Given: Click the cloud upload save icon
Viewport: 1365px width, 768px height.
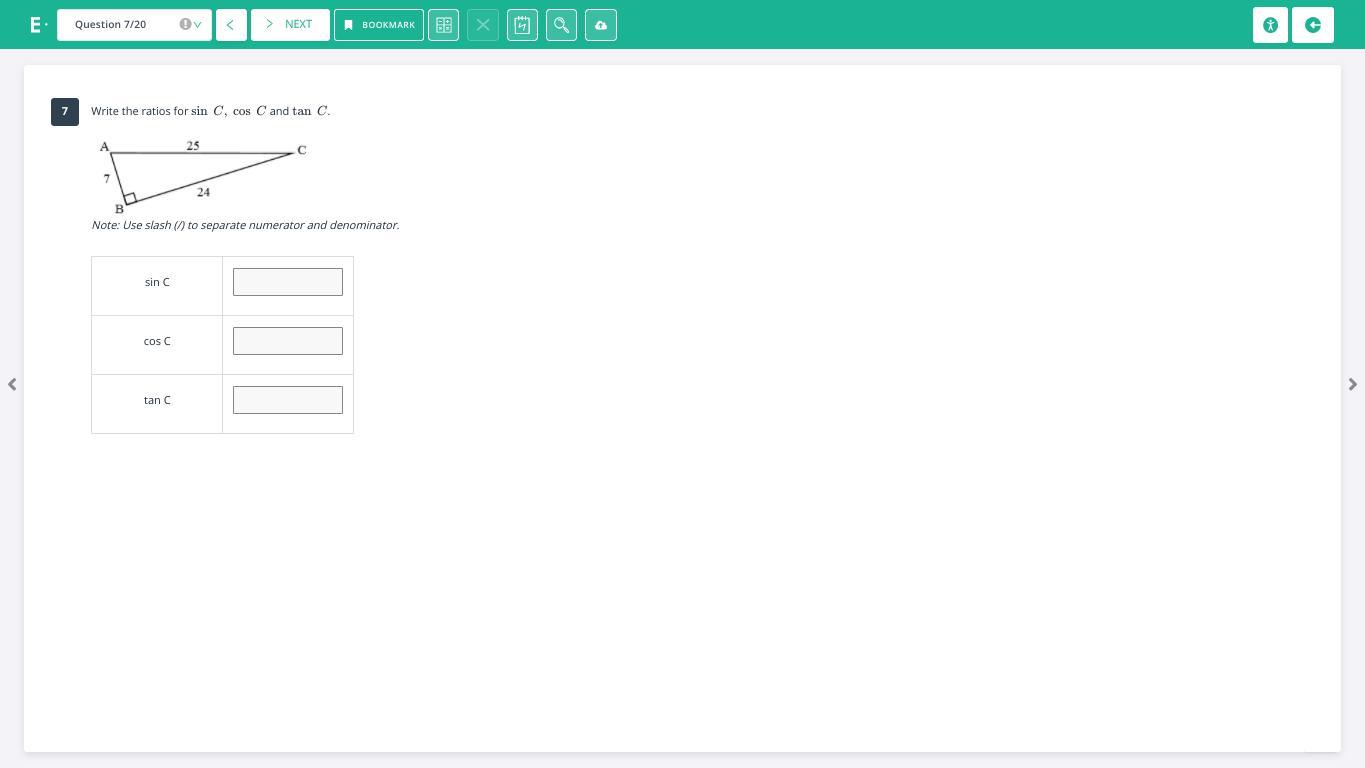Looking at the screenshot, I should click(601, 25).
